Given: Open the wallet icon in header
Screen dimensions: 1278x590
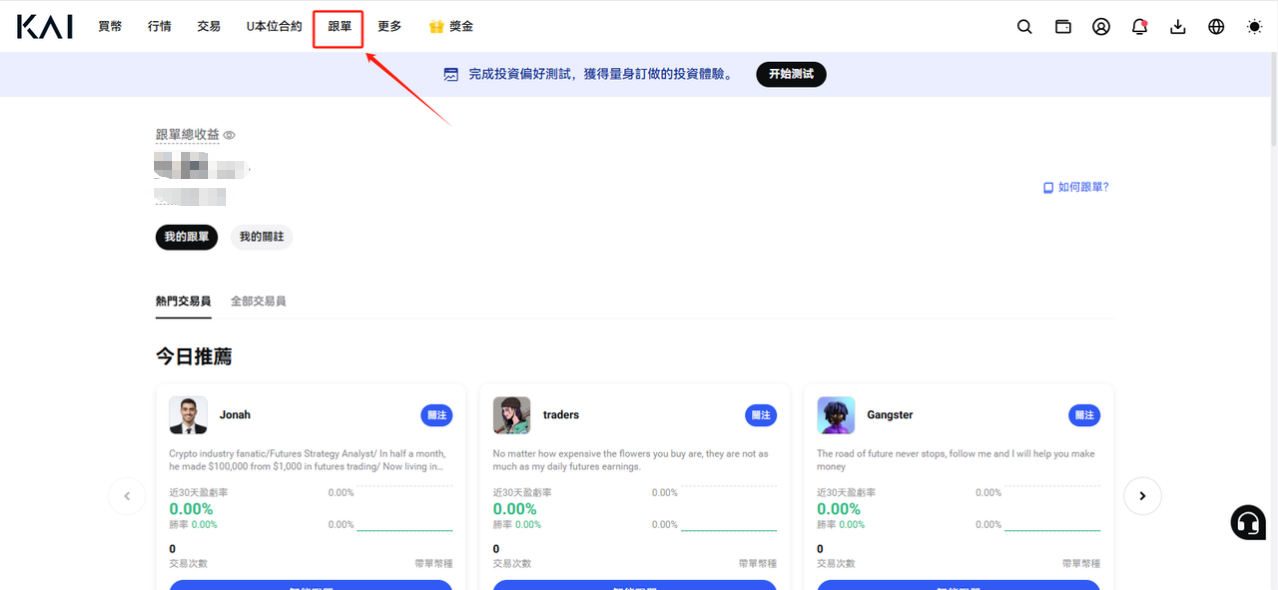Looking at the screenshot, I should [1063, 27].
